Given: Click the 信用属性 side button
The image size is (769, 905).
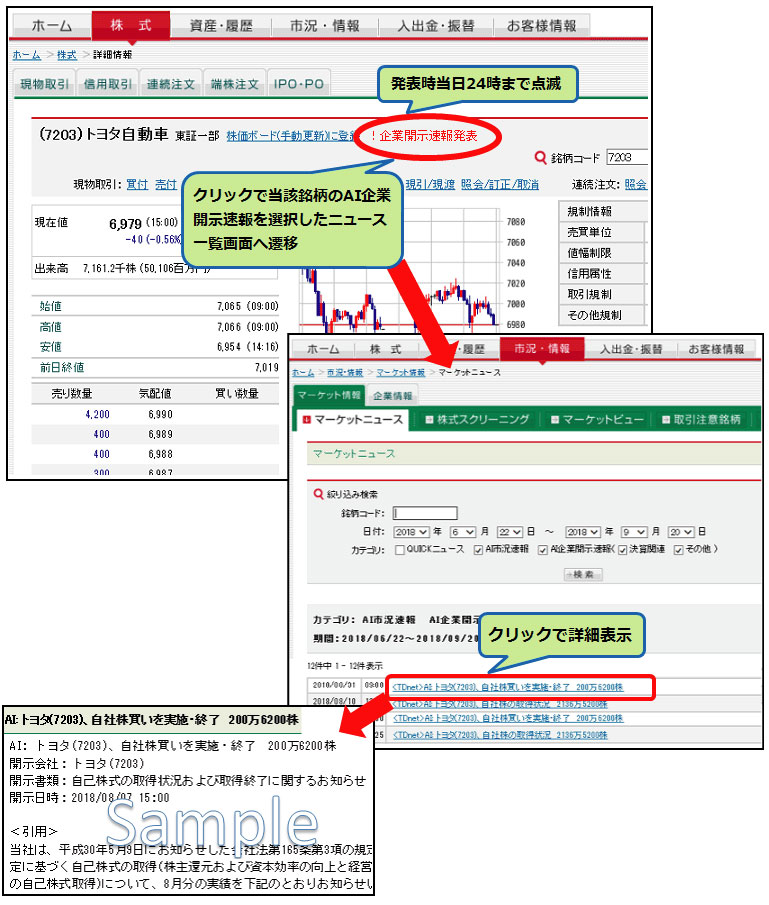Looking at the screenshot, I should point(602,274).
